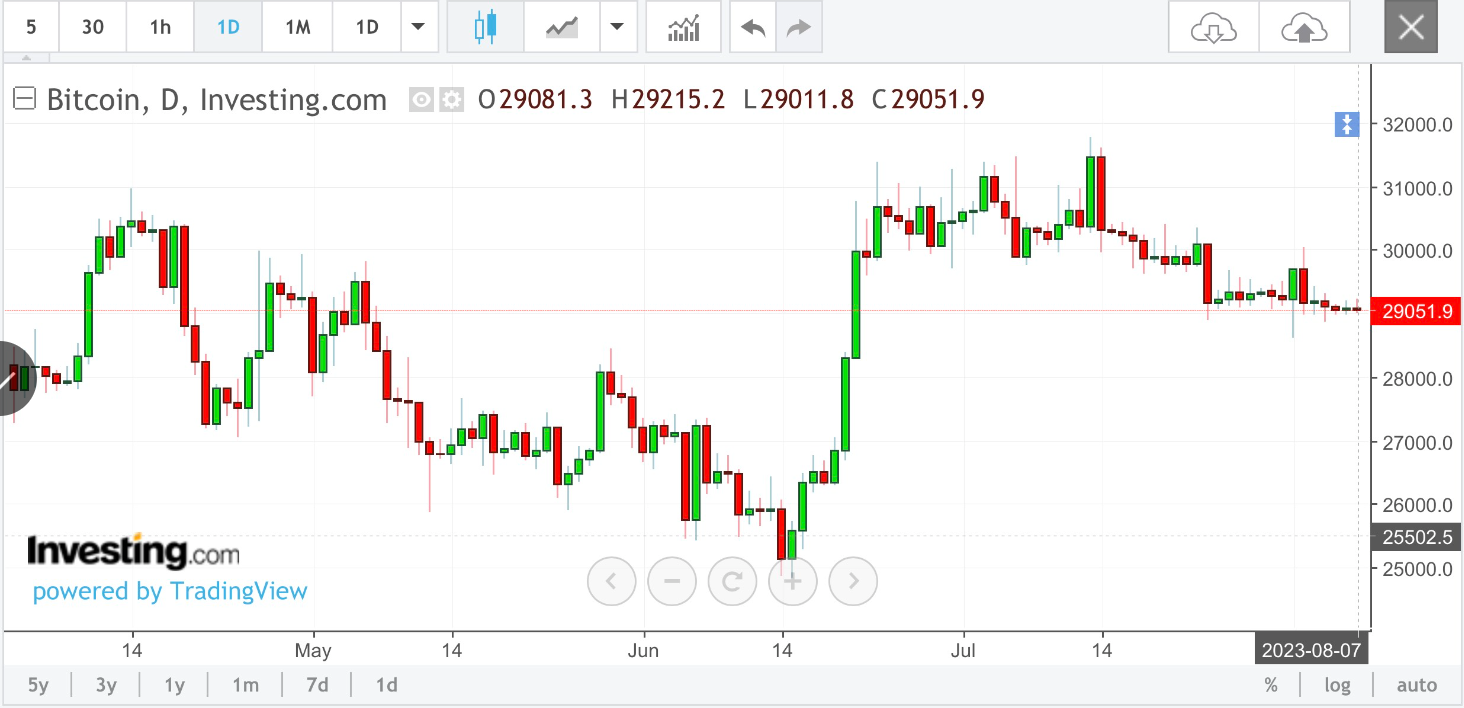Expand the time interval dropdown arrow
Image resolution: width=1464 pixels, height=708 pixels.
tap(418, 27)
